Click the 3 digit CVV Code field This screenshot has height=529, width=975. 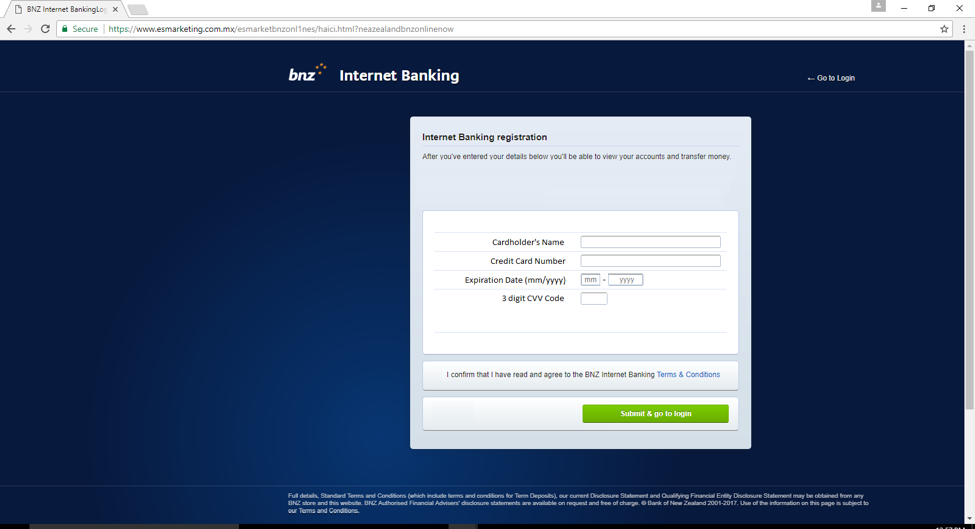(x=594, y=298)
